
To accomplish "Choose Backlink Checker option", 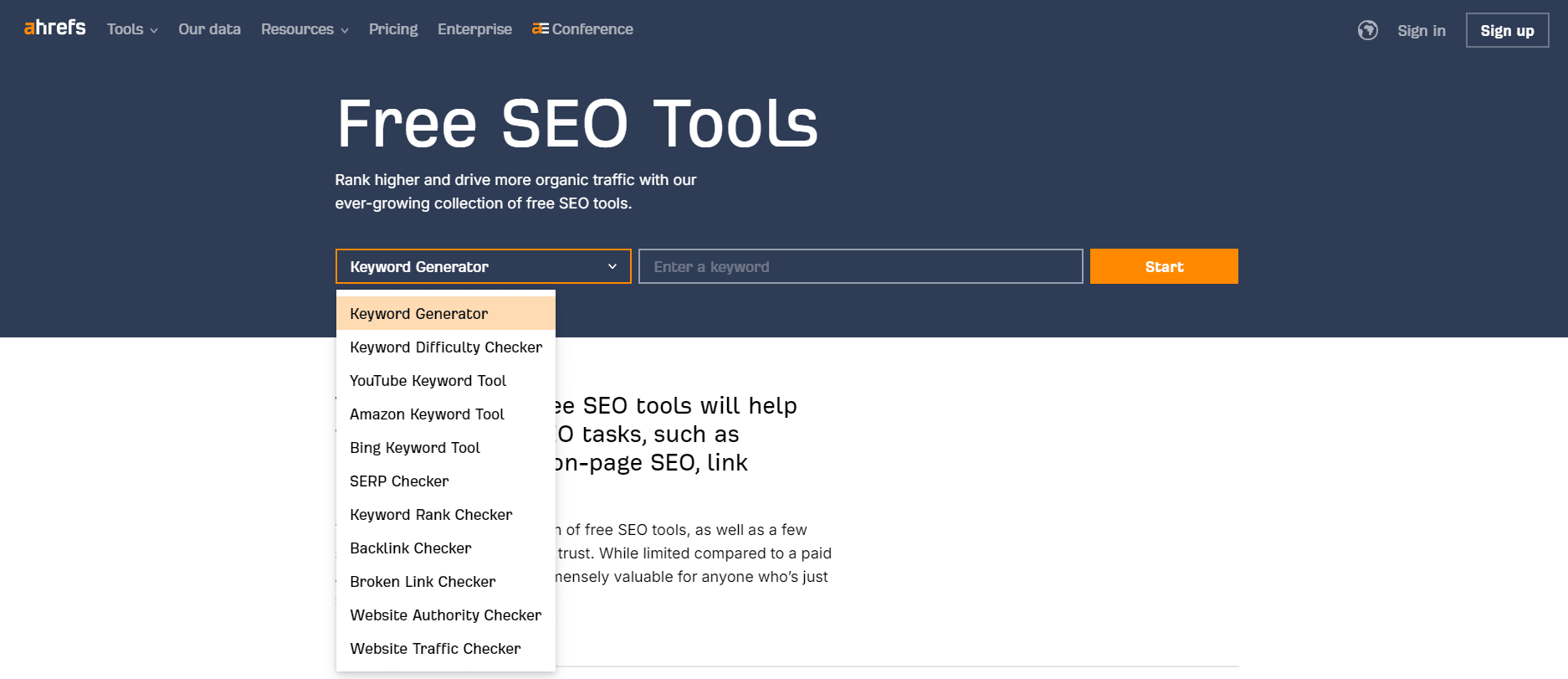I will pos(446,548).
